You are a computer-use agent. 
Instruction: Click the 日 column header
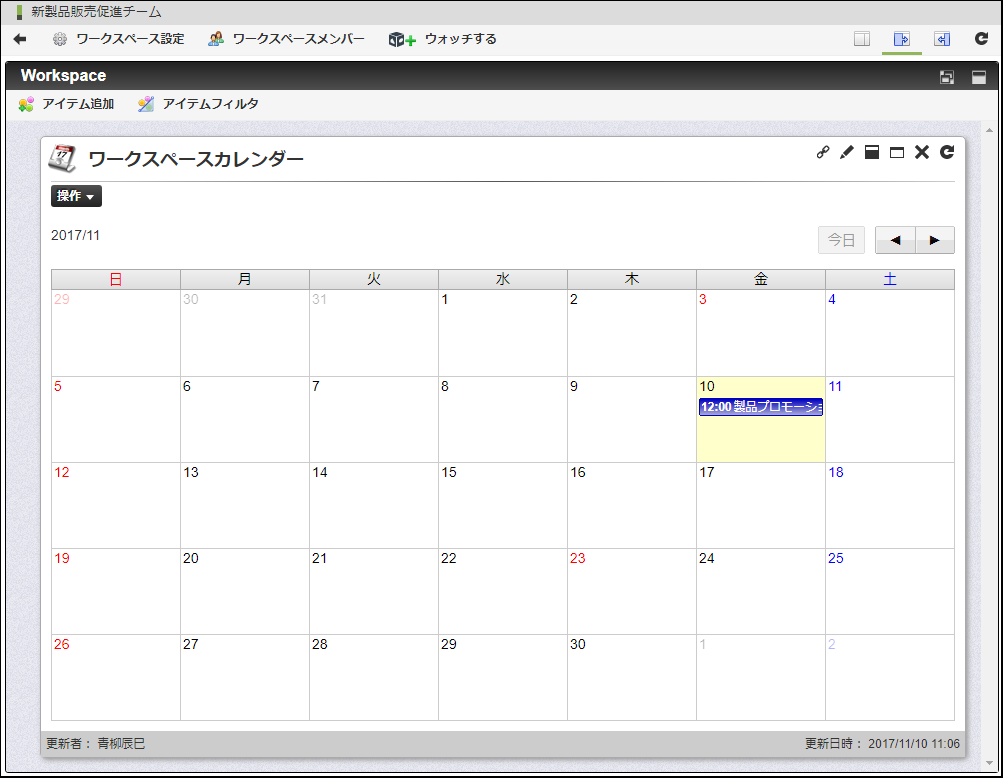coord(116,279)
